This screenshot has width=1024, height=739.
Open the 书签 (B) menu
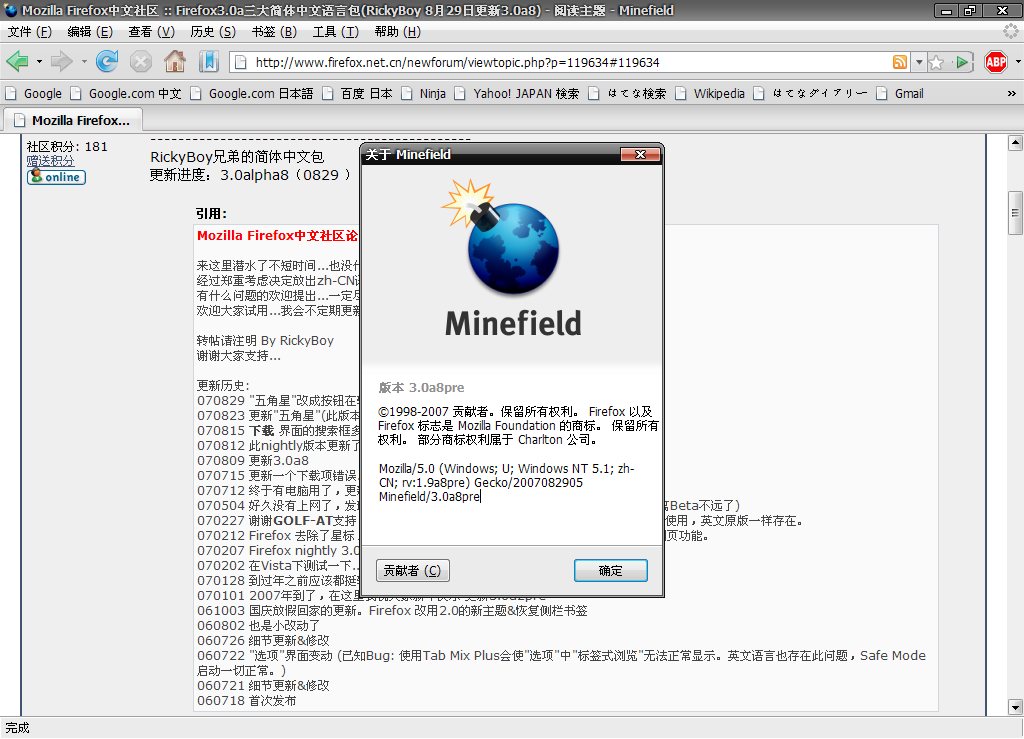click(274, 31)
